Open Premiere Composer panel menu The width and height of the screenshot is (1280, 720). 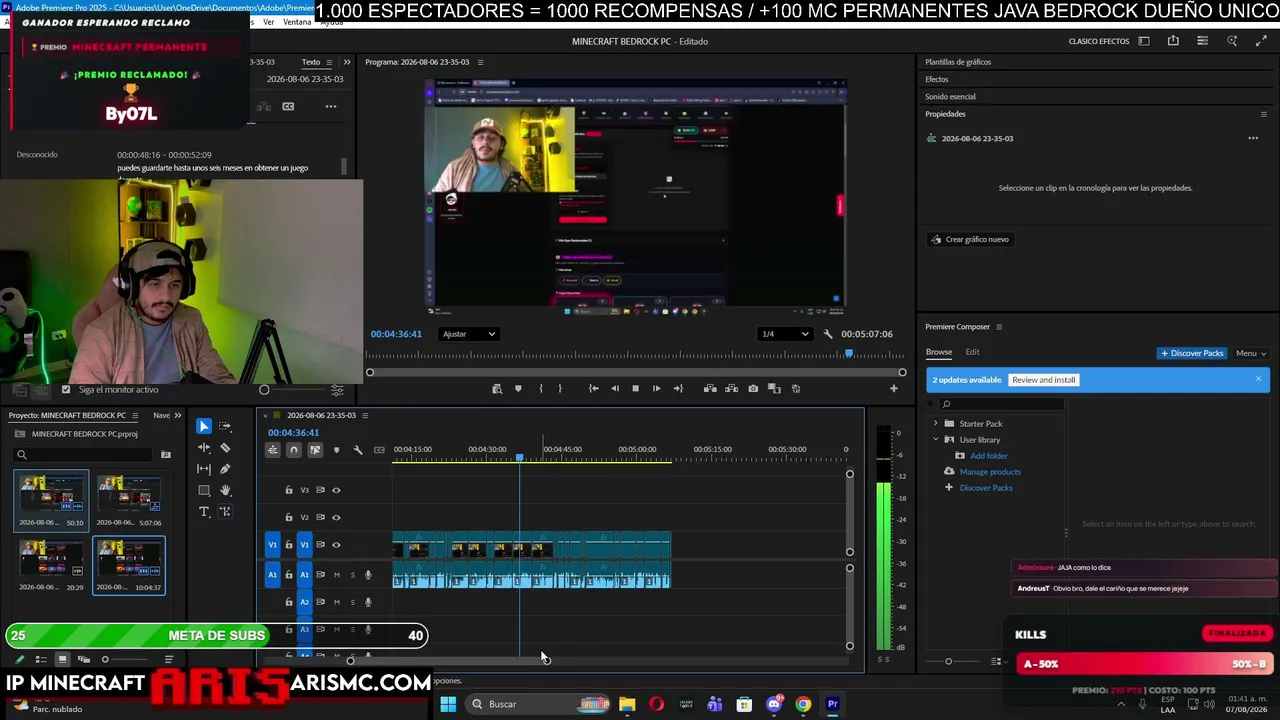[x=998, y=327]
